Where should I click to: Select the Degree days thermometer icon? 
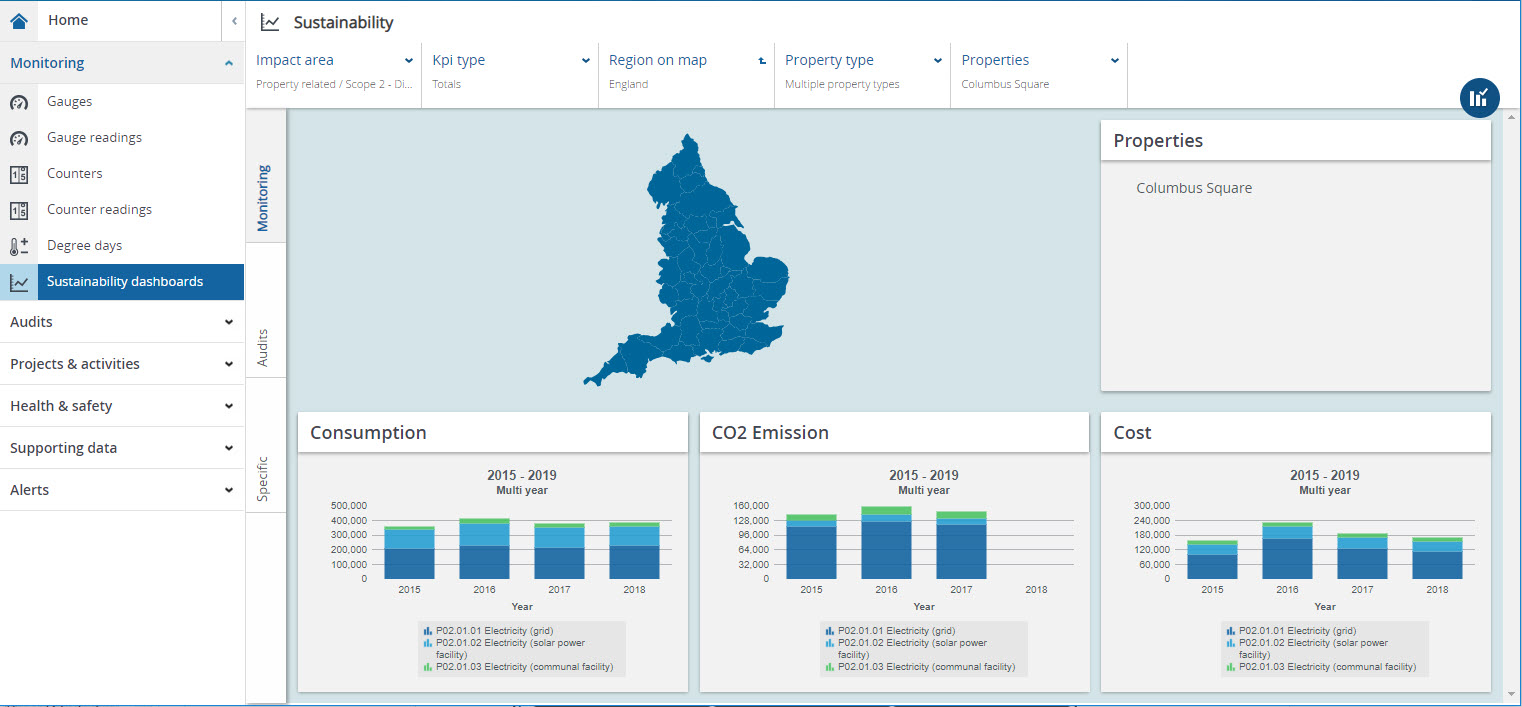pyautogui.click(x=20, y=245)
